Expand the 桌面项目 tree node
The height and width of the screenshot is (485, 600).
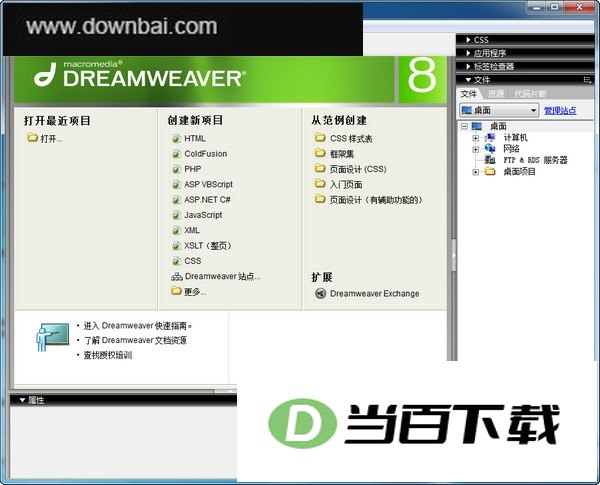(475, 172)
